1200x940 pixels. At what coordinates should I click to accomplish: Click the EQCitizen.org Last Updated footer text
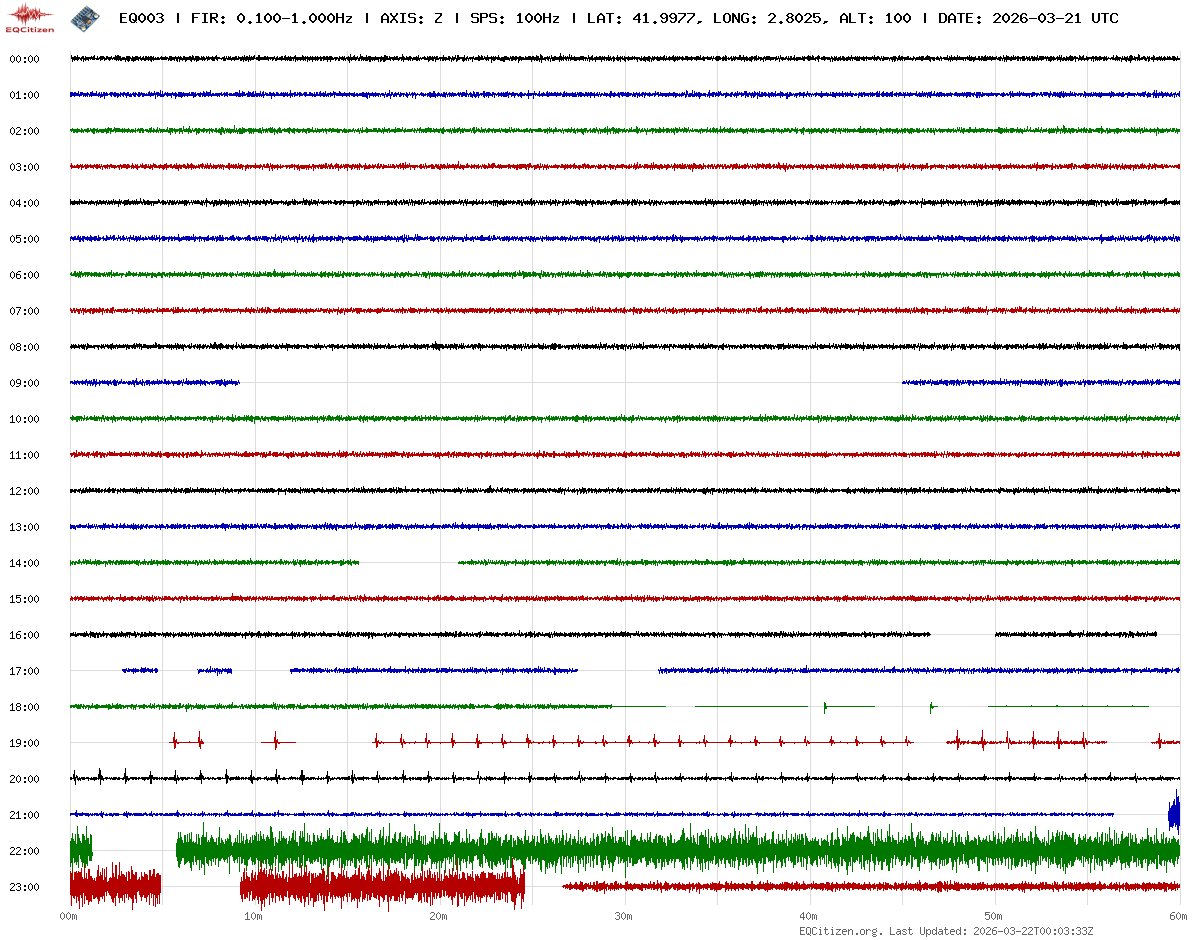click(x=945, y=931)
